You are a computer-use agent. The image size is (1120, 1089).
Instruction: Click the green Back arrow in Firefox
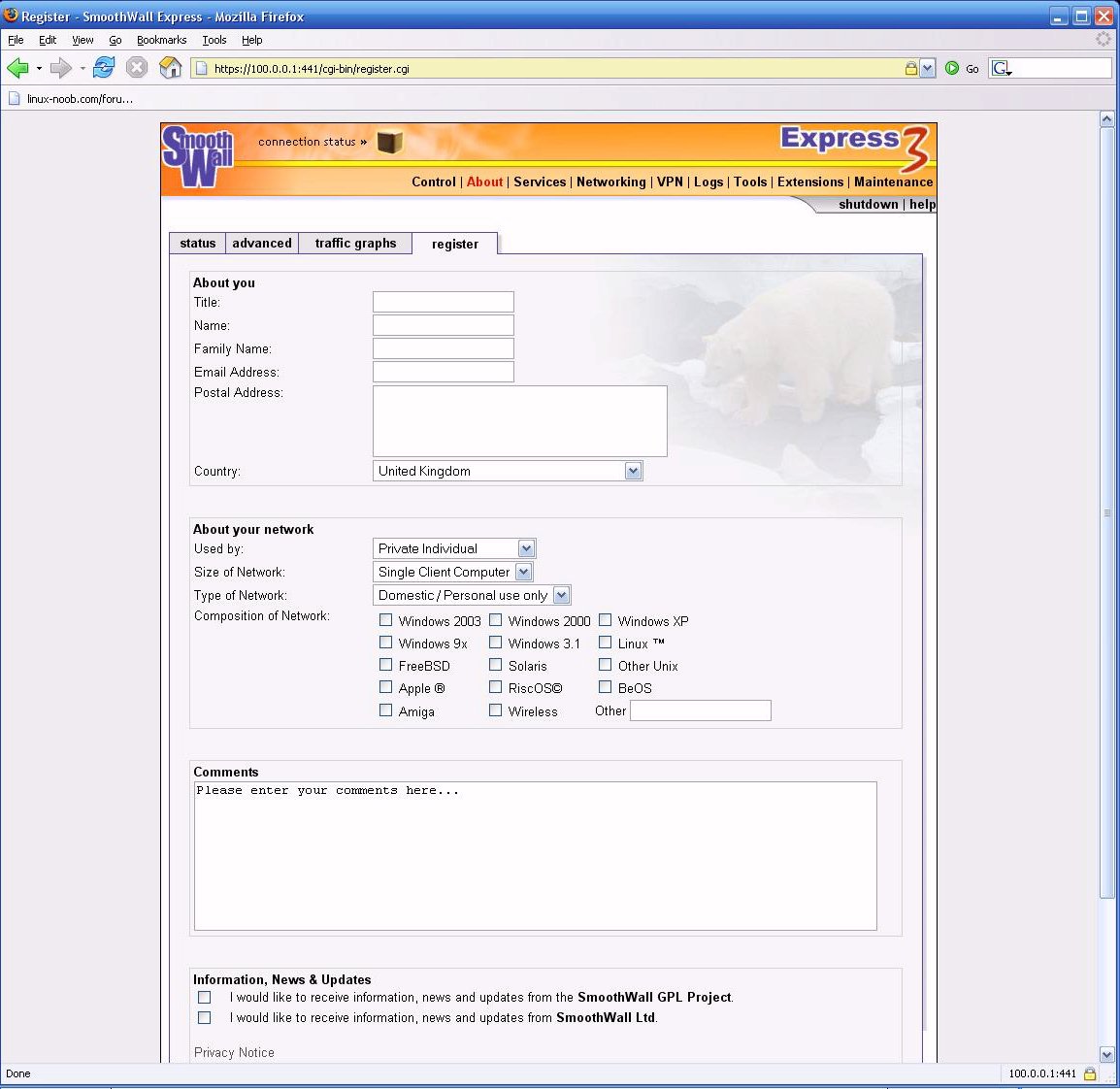(x=17, y=68)
